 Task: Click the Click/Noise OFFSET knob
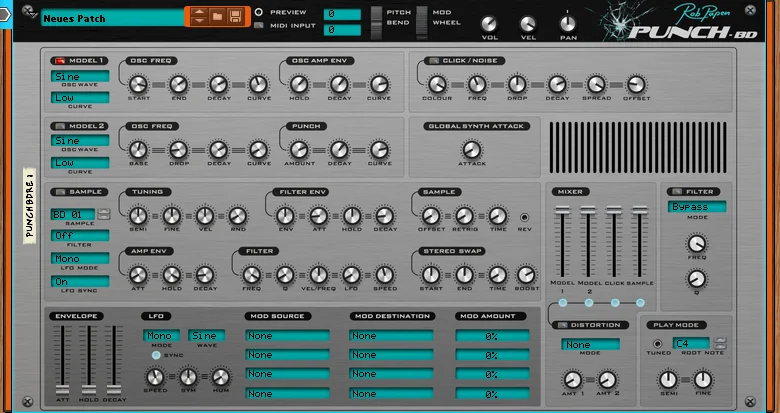click(x=636, y=85)
